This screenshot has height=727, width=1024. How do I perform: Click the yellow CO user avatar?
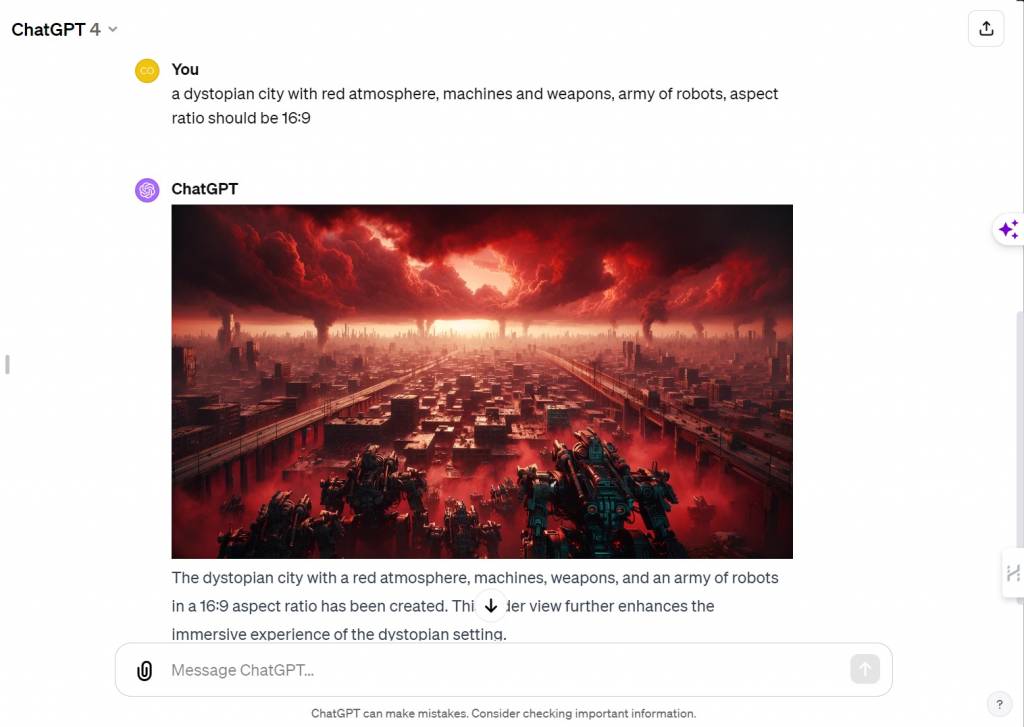[147, 71]
